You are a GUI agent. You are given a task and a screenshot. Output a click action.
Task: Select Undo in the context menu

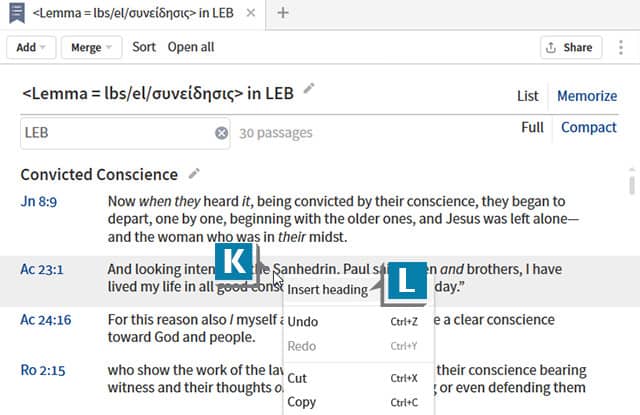(x=303, y=321)
